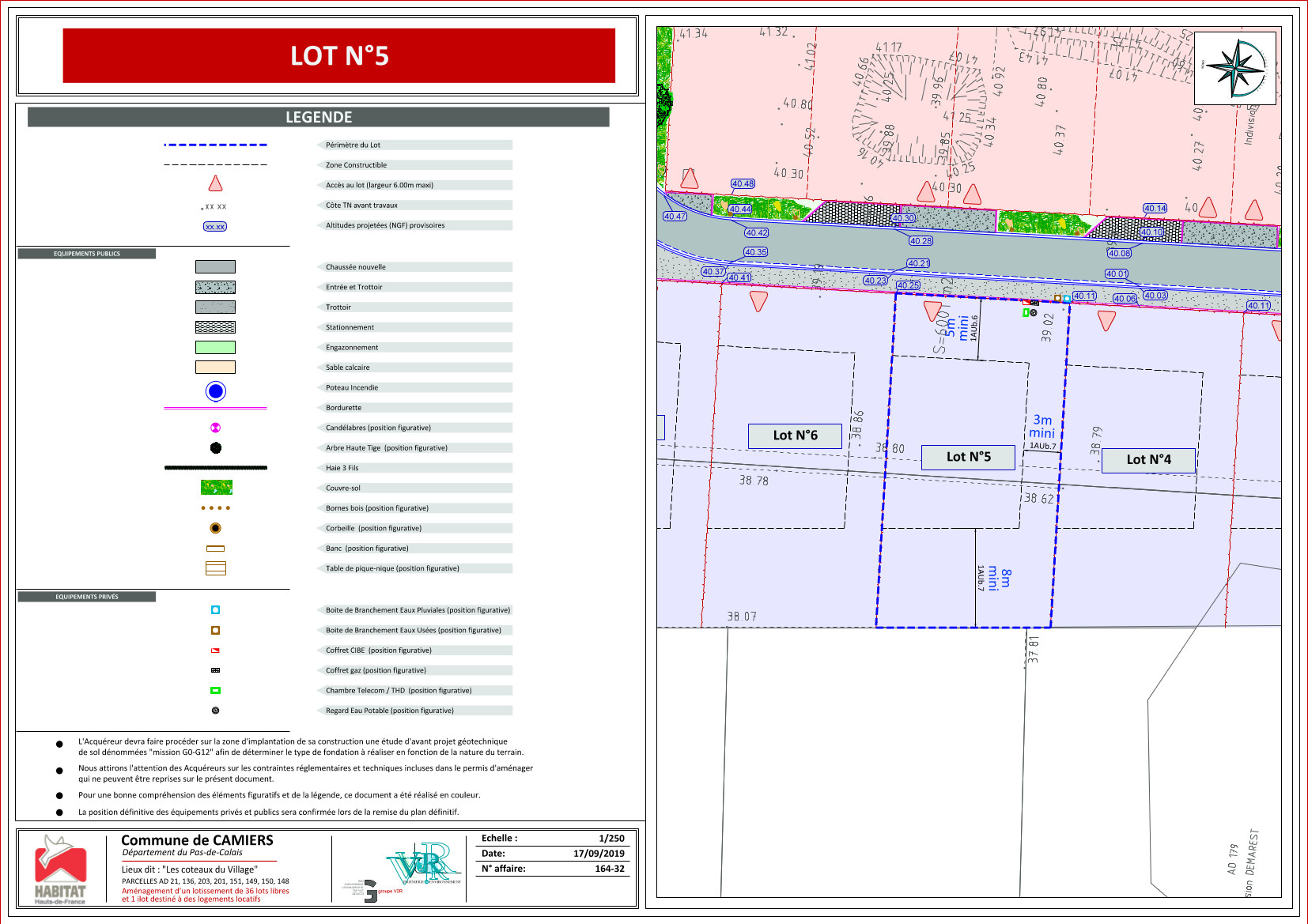This screenshot has width=1308, height=924.
Task: Click the 38.62 ground level annotation
Action: [x=1039, y=499]
